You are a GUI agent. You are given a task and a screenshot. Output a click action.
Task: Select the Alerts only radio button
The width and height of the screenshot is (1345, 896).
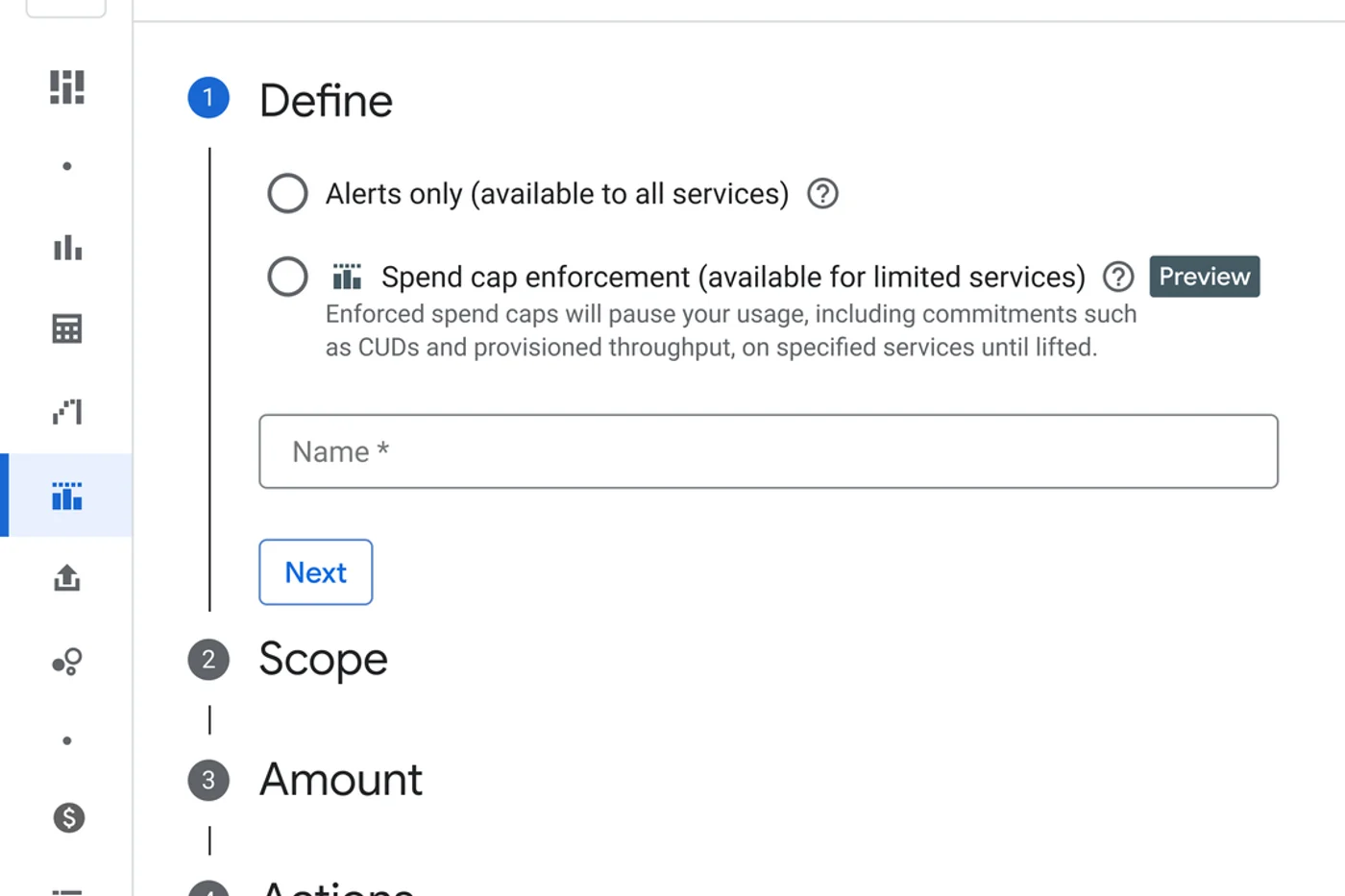click(288, 194)
